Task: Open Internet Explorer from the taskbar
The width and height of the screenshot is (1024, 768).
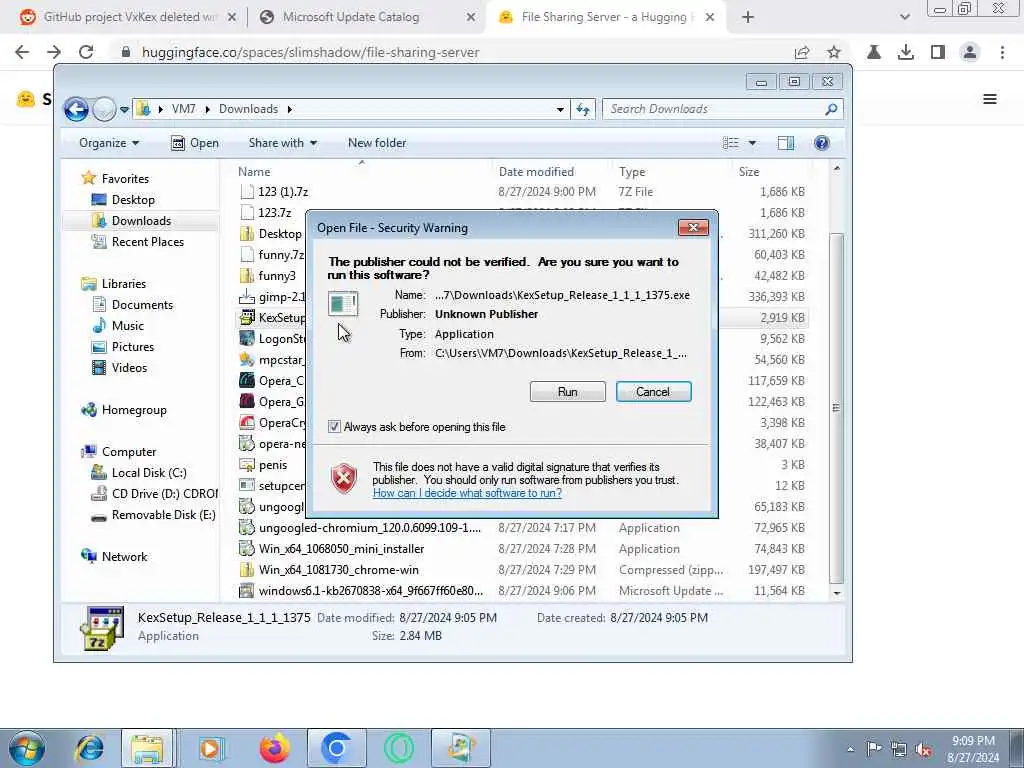Action: coord(89,748)
